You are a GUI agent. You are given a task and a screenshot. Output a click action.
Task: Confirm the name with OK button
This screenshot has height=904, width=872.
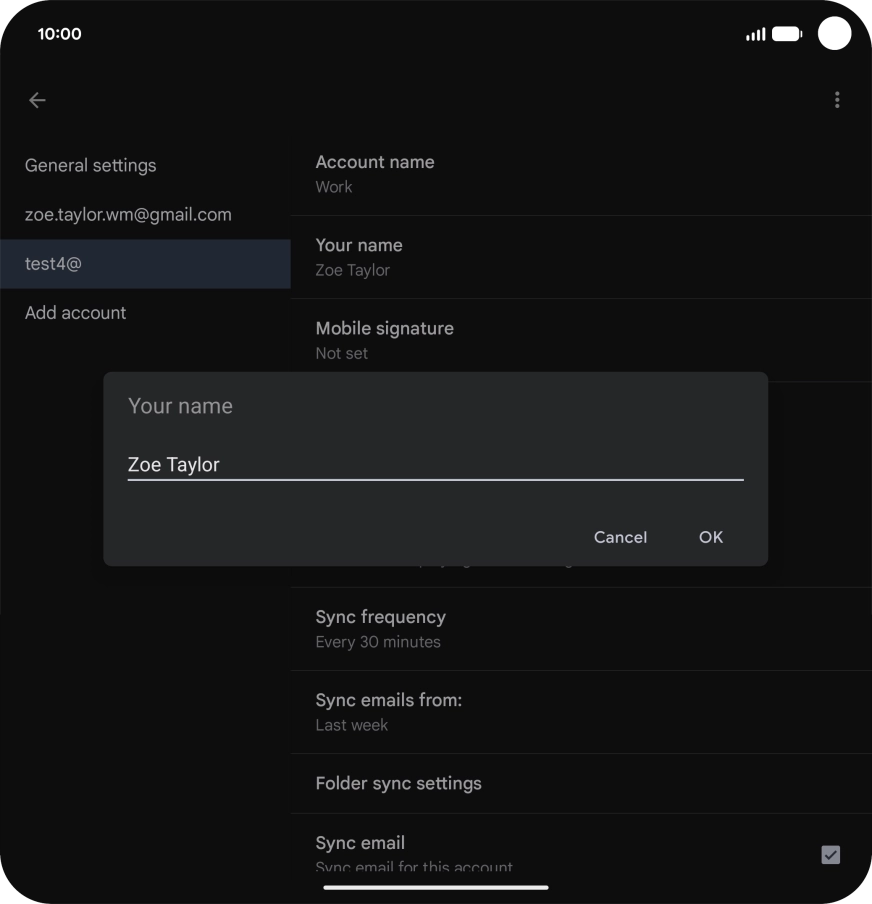[x=710, y=537]
